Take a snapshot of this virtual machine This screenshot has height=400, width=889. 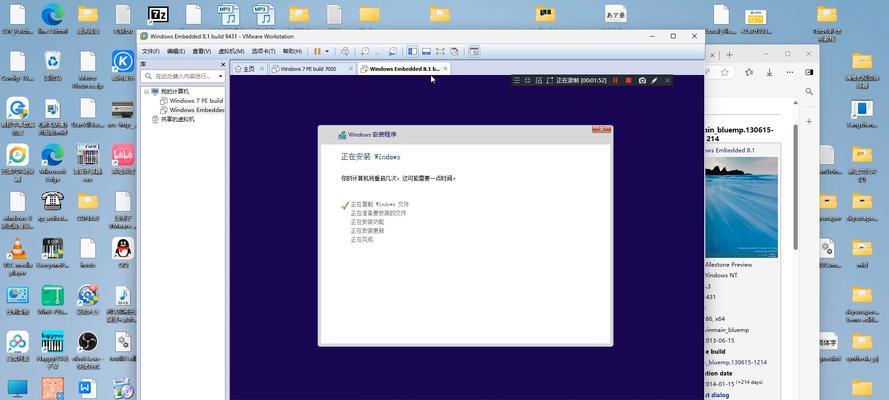click(366, 52)
